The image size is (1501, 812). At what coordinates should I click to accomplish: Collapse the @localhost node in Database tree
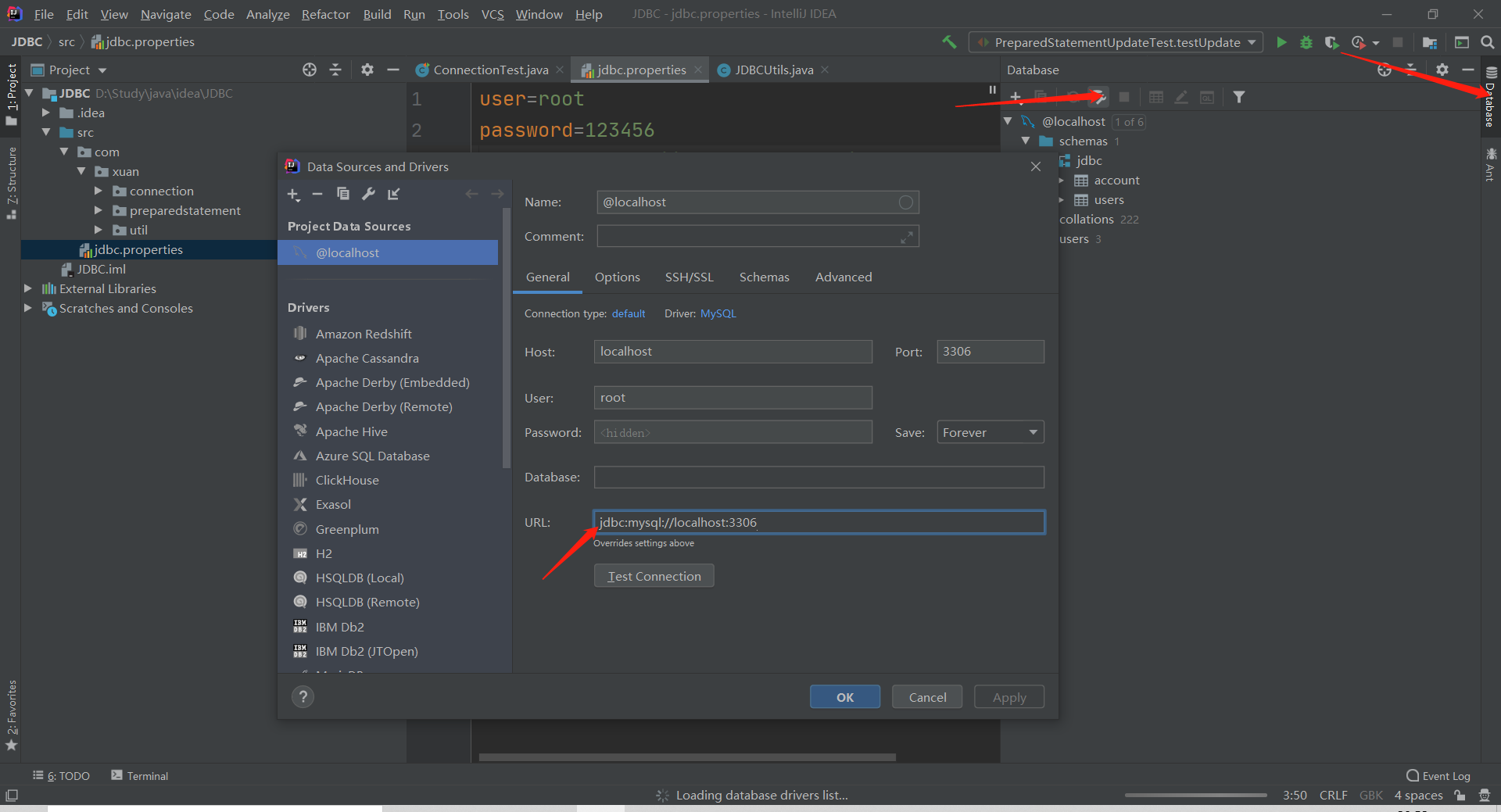1008,121
